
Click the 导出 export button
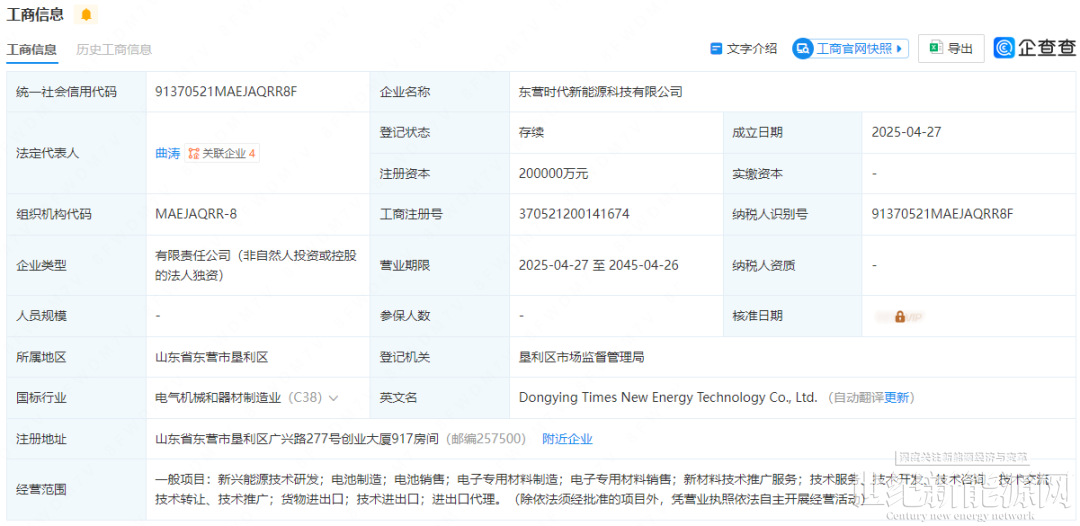951,48
